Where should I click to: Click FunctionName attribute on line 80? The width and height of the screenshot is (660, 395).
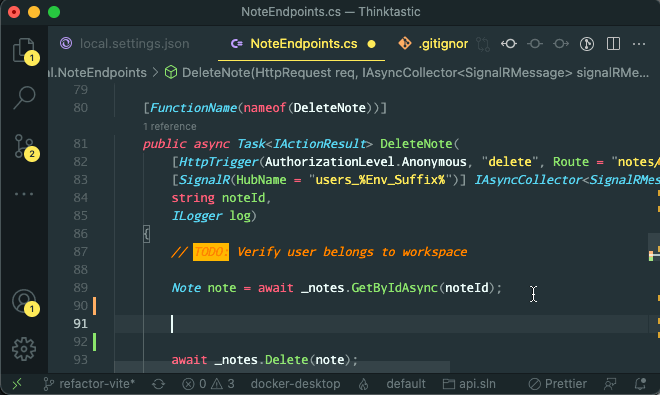(x=193, y=108)
